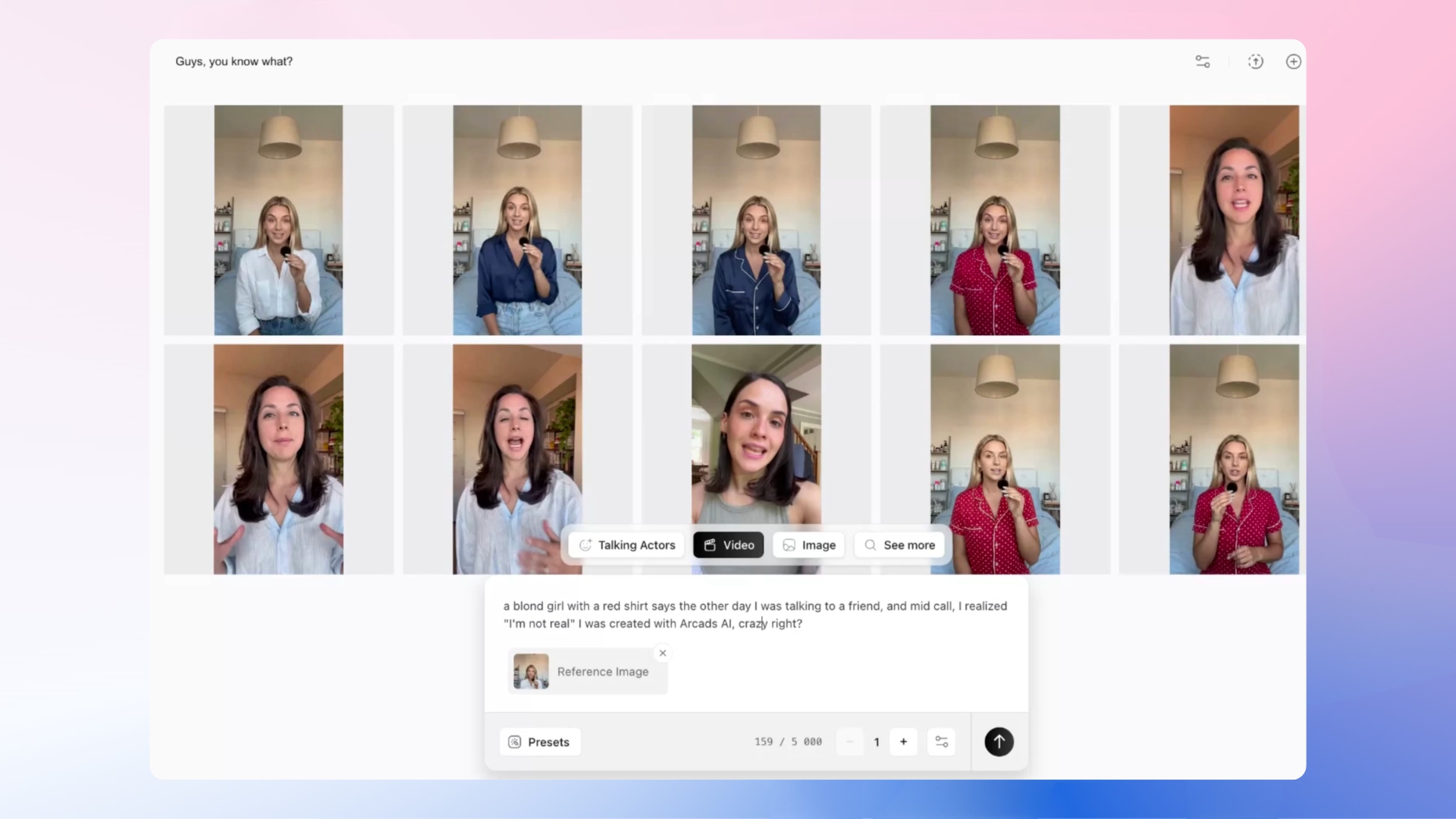Submit the prompt with arrow button

(x=999, y=742)
